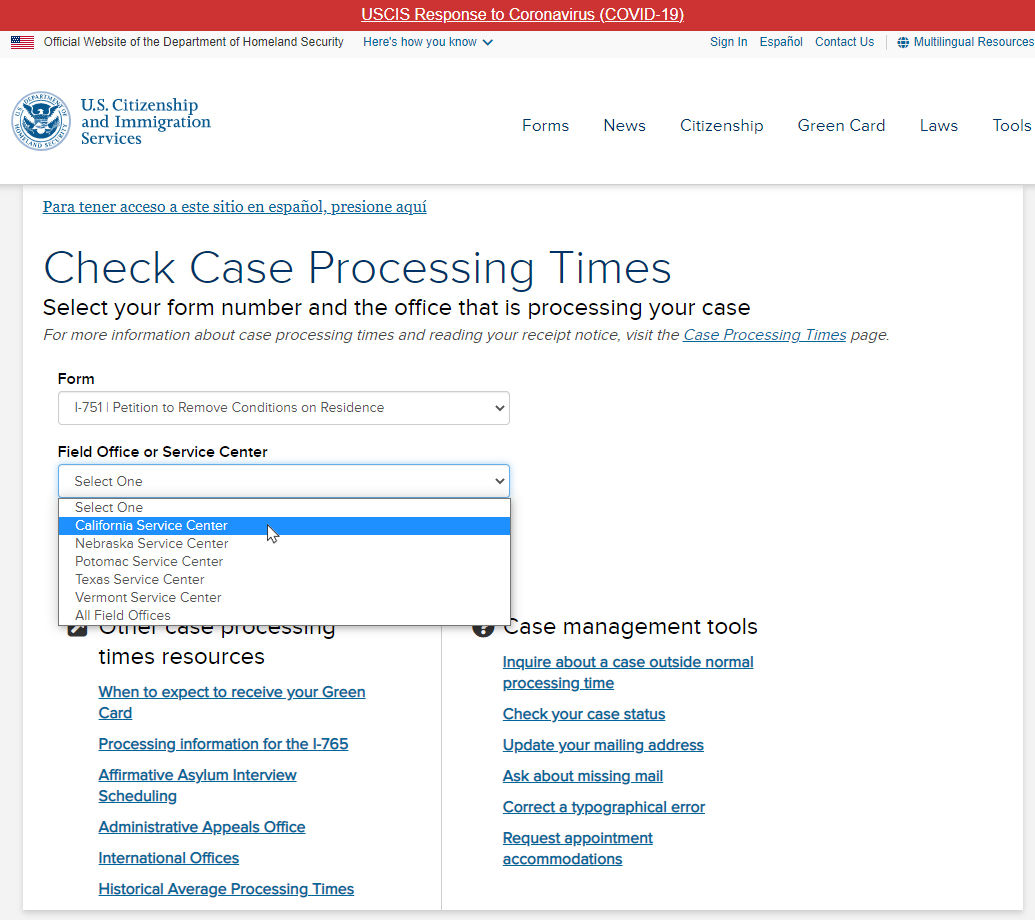Open Ask about missing mail link
This screenshot has height=920, width=1035.
pos(582,776)
